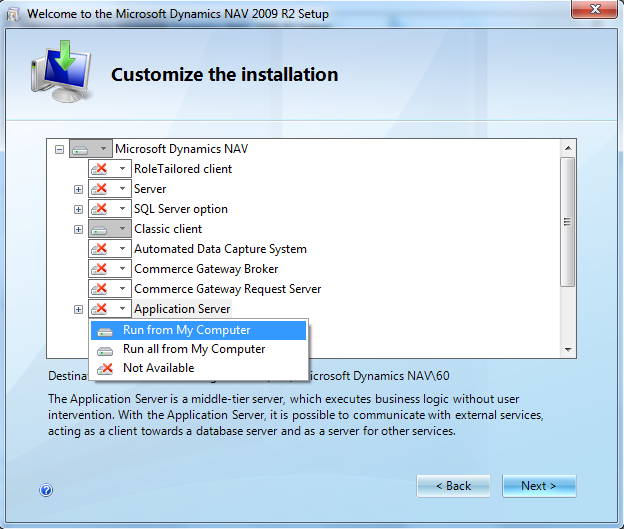Click the computer download icon in header

tap(62, 72)
